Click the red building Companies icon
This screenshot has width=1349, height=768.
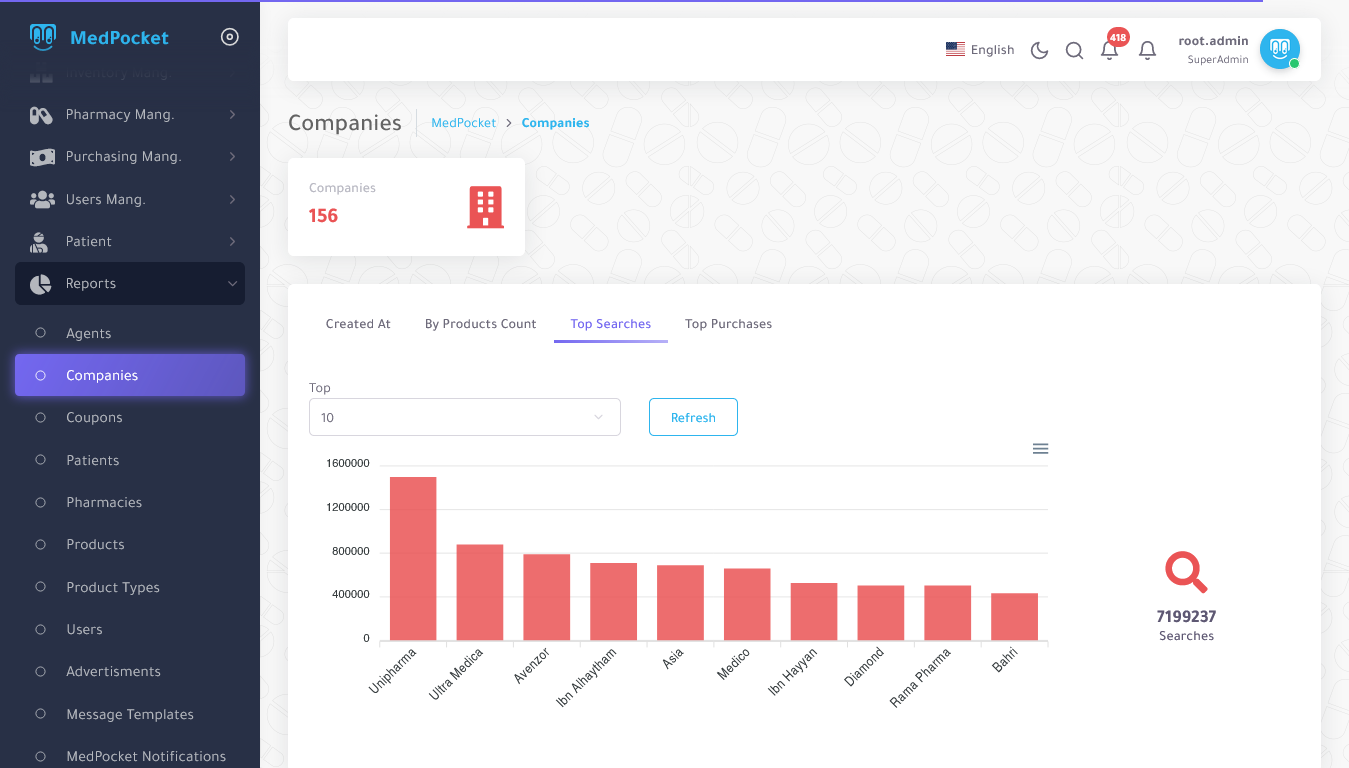pyautogui.click(x=485, y=207)
